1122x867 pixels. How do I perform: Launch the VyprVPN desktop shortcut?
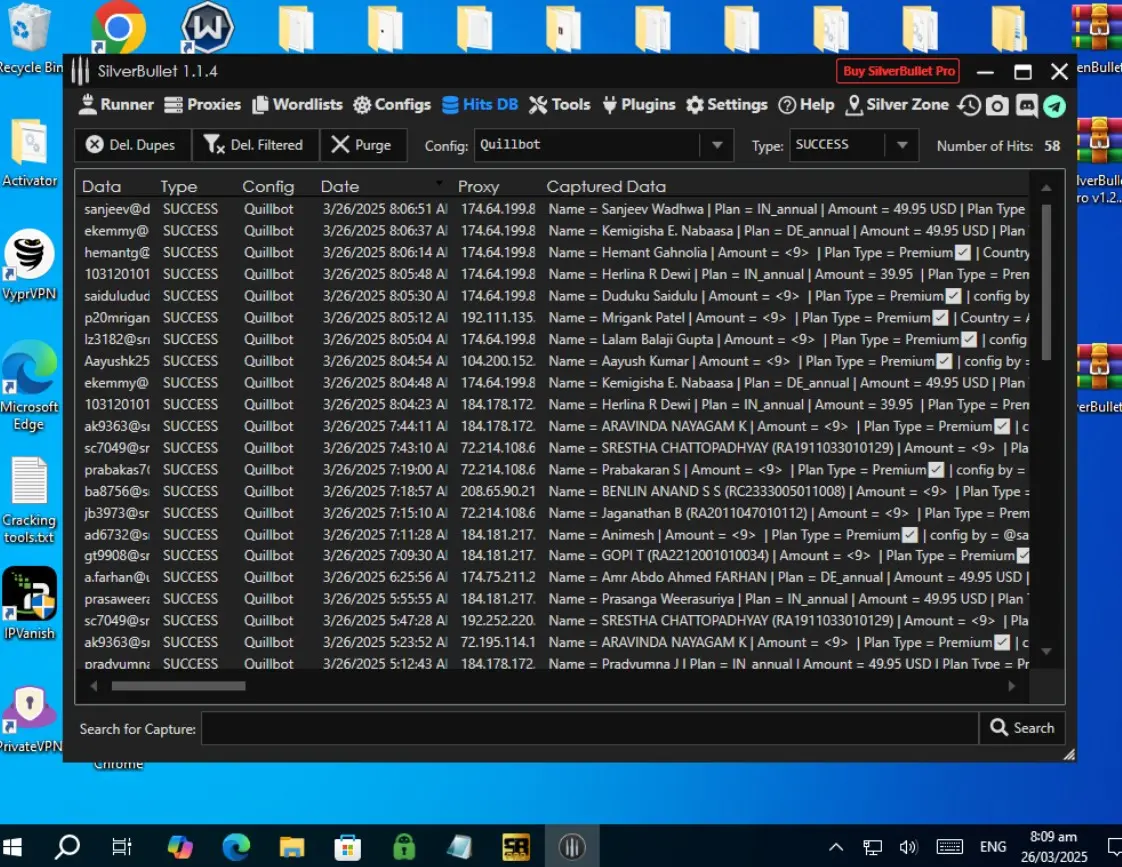(29, 265)
